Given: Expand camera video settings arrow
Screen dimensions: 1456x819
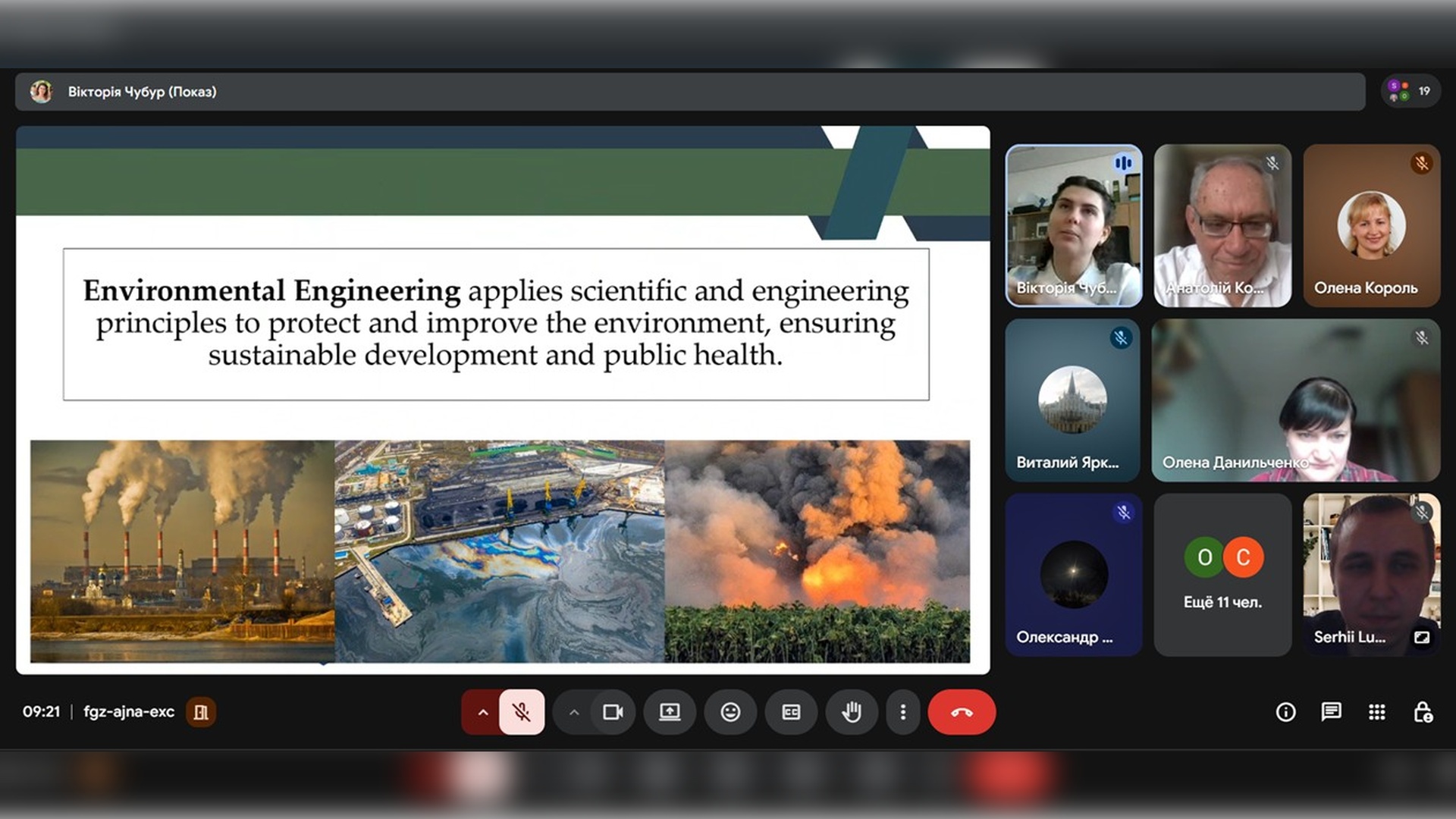Looking at the screenshot, I should click(x=574, y=712).
